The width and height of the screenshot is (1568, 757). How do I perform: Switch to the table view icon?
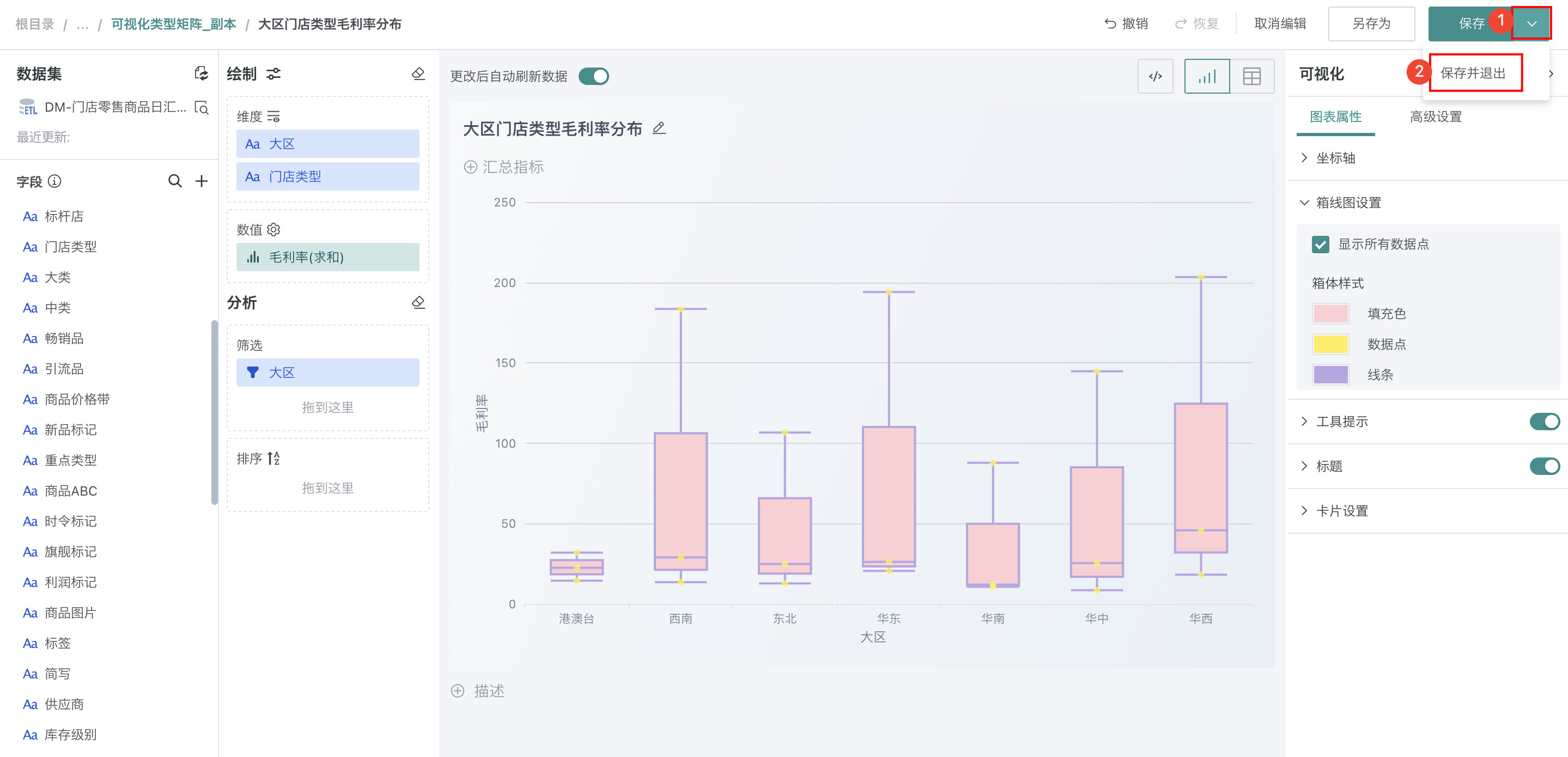1251,76
